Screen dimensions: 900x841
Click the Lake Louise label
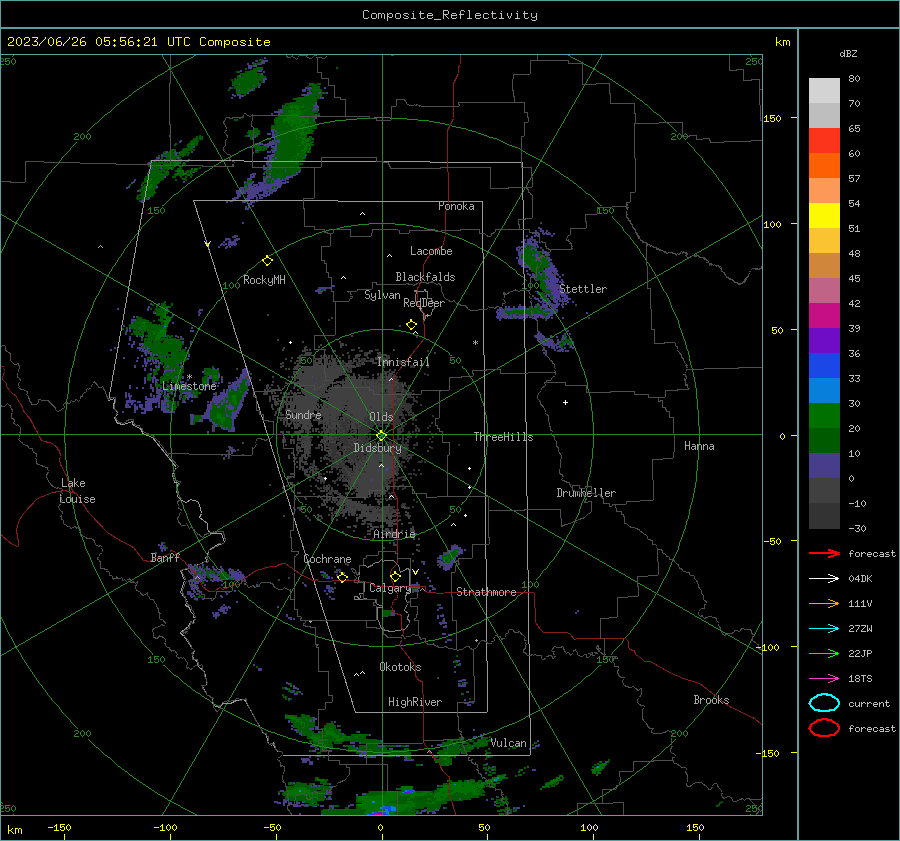coord(77,491)
